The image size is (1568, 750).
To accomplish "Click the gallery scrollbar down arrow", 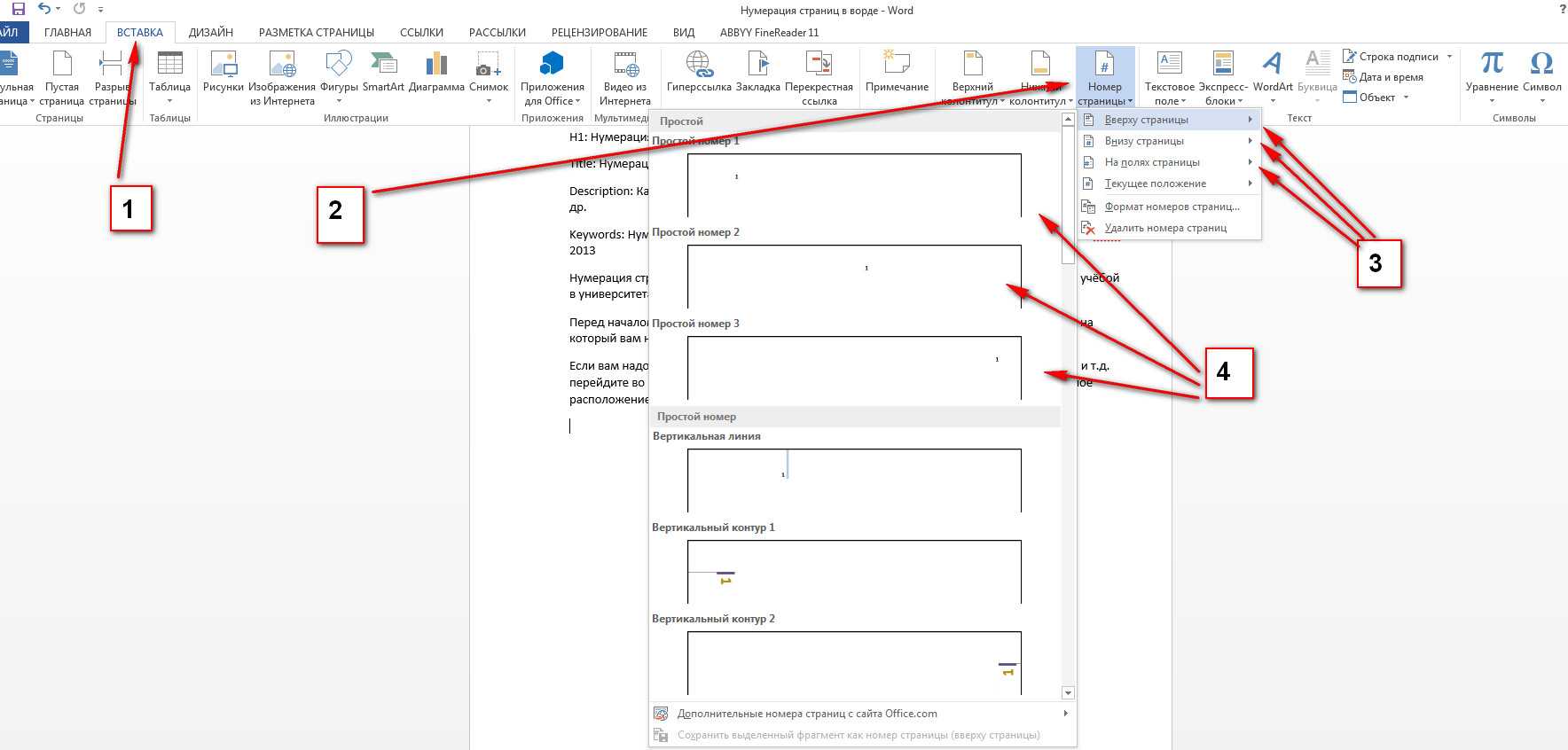I will tap(1068, 692).
